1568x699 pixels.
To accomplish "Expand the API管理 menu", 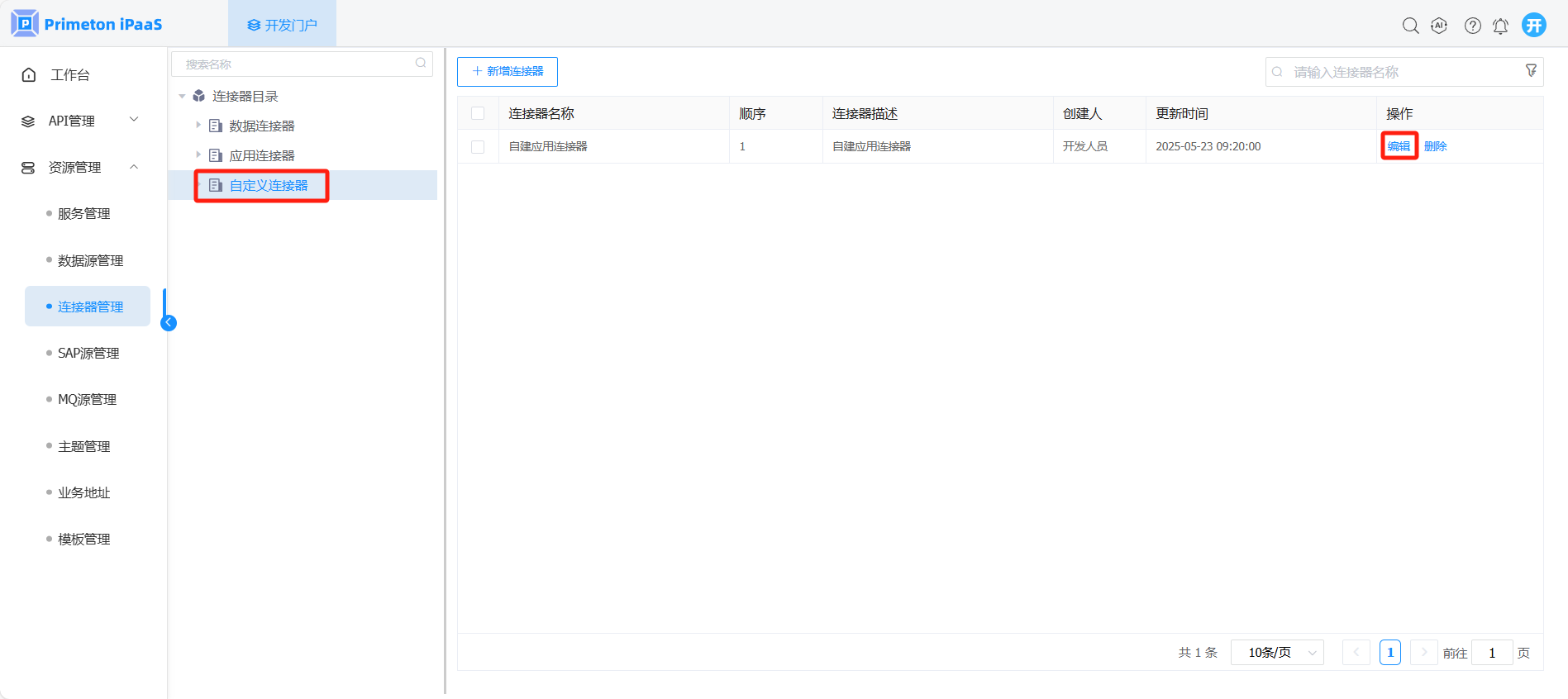I will click(x=80, y=121).
